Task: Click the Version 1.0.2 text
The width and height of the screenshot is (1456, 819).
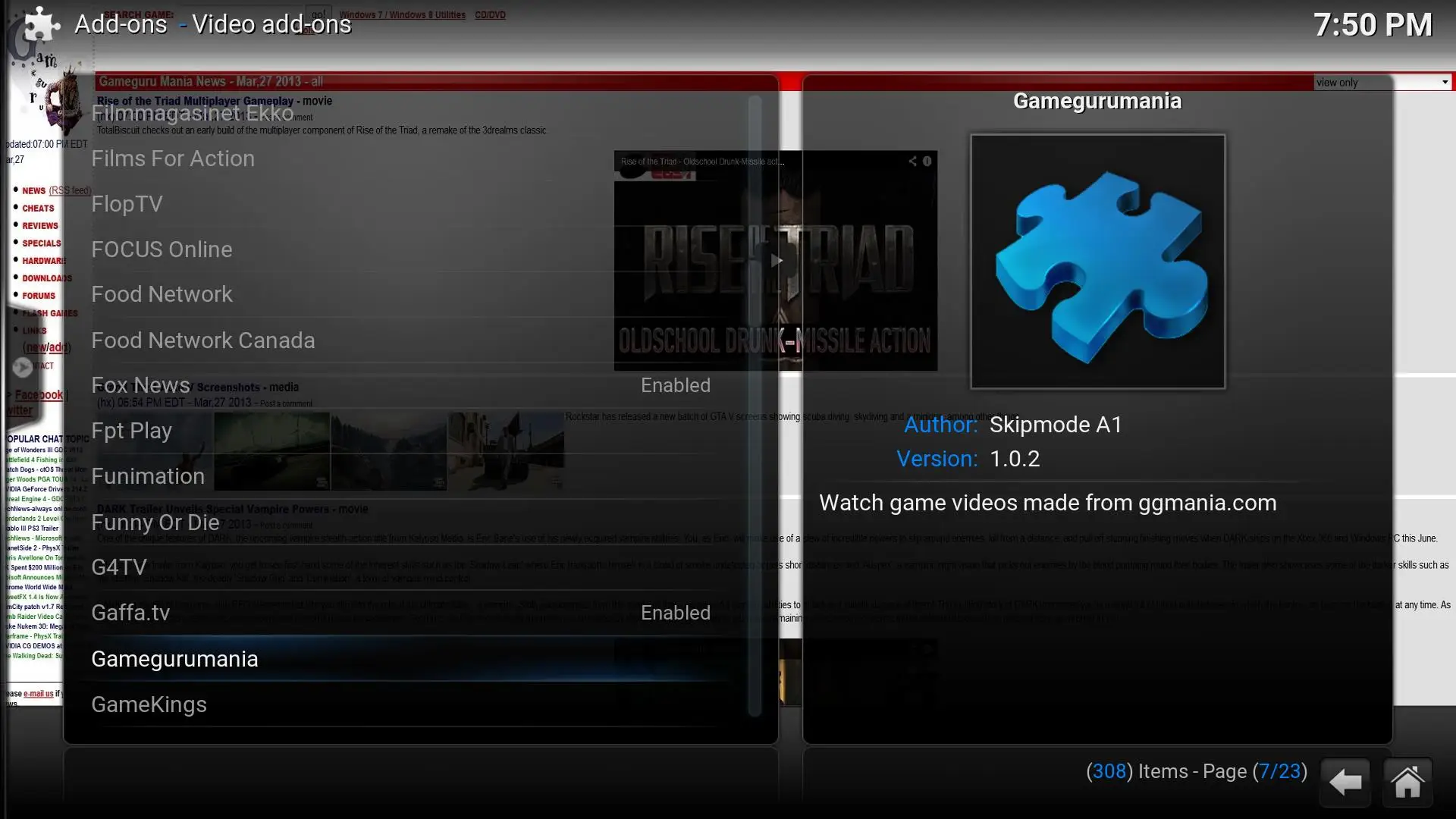Action: coord(968,459)
